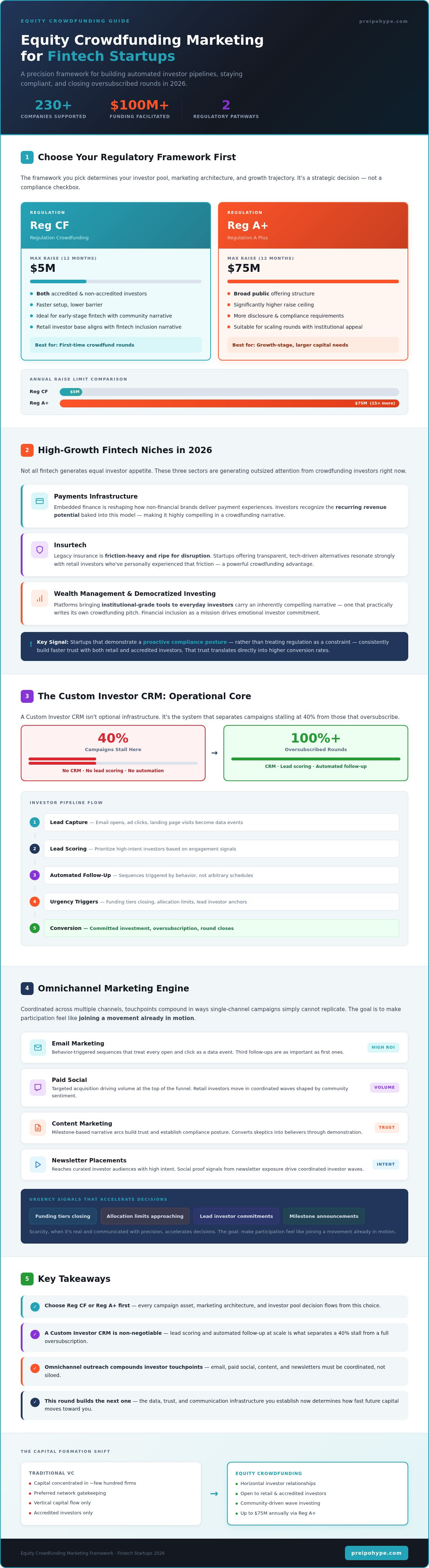Click the arrow between Traditional VC and Equity Crowdfunding

[214, 1493]
